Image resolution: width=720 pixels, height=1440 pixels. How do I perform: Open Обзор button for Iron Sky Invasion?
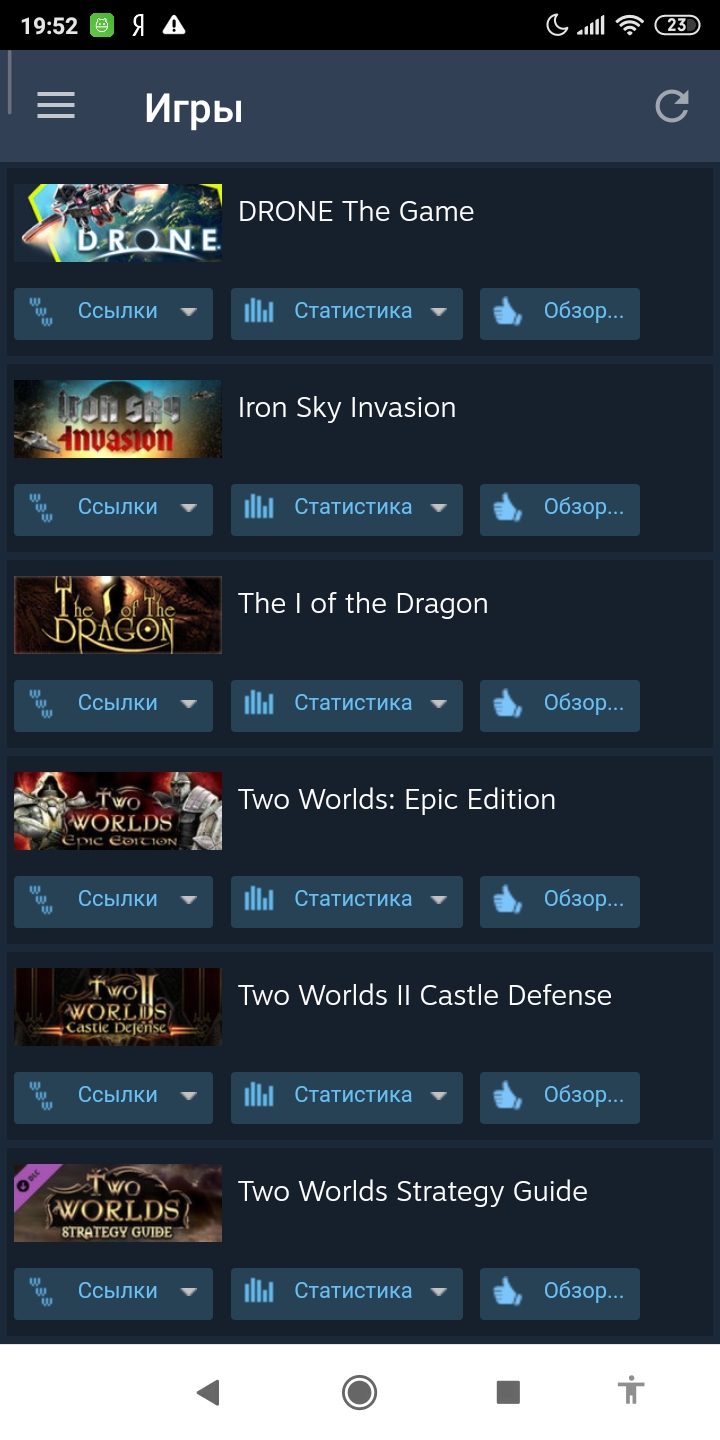click(560, 510)
